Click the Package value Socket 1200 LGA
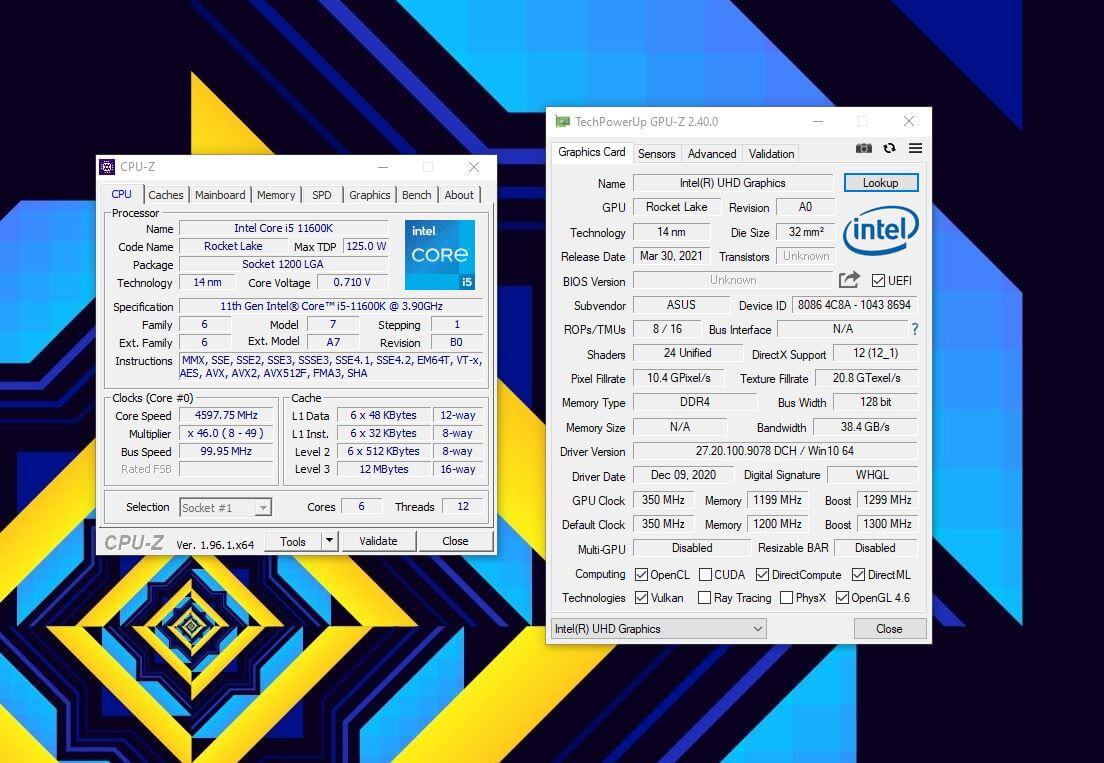This screenshot has width=1104, height=763. point(283,264)
